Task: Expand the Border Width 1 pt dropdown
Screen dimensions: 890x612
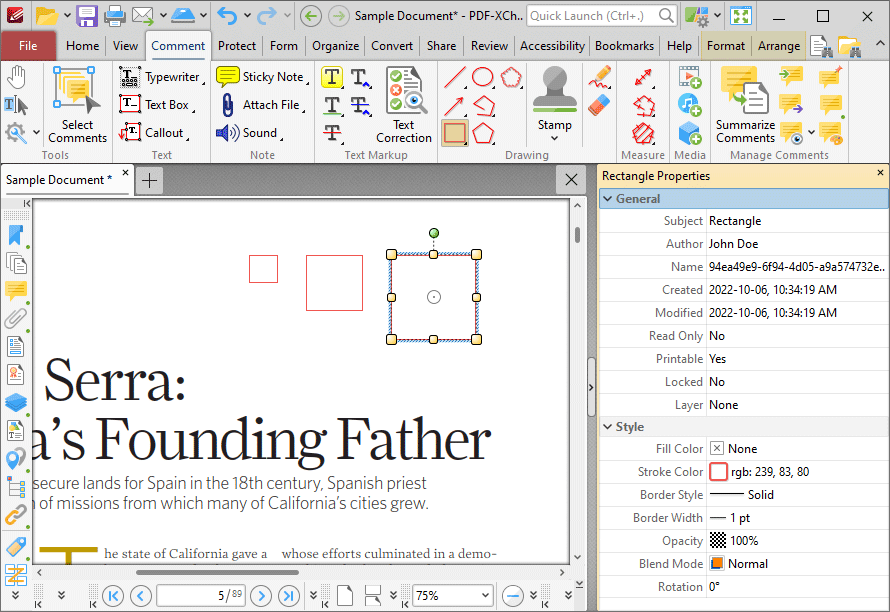Action: tap(797, 518)
